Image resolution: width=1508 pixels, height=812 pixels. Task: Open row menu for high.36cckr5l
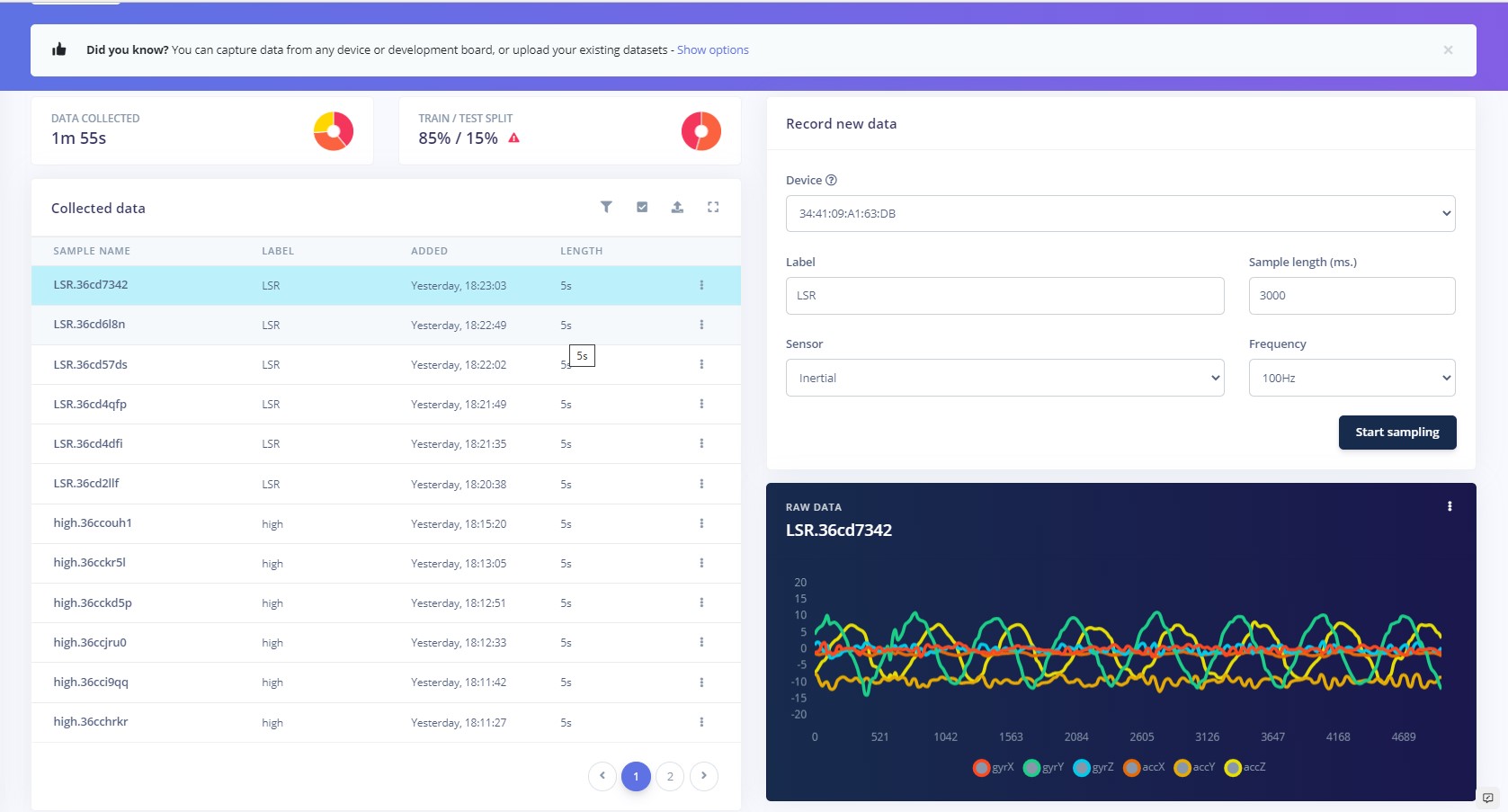[x=701, y=563]
